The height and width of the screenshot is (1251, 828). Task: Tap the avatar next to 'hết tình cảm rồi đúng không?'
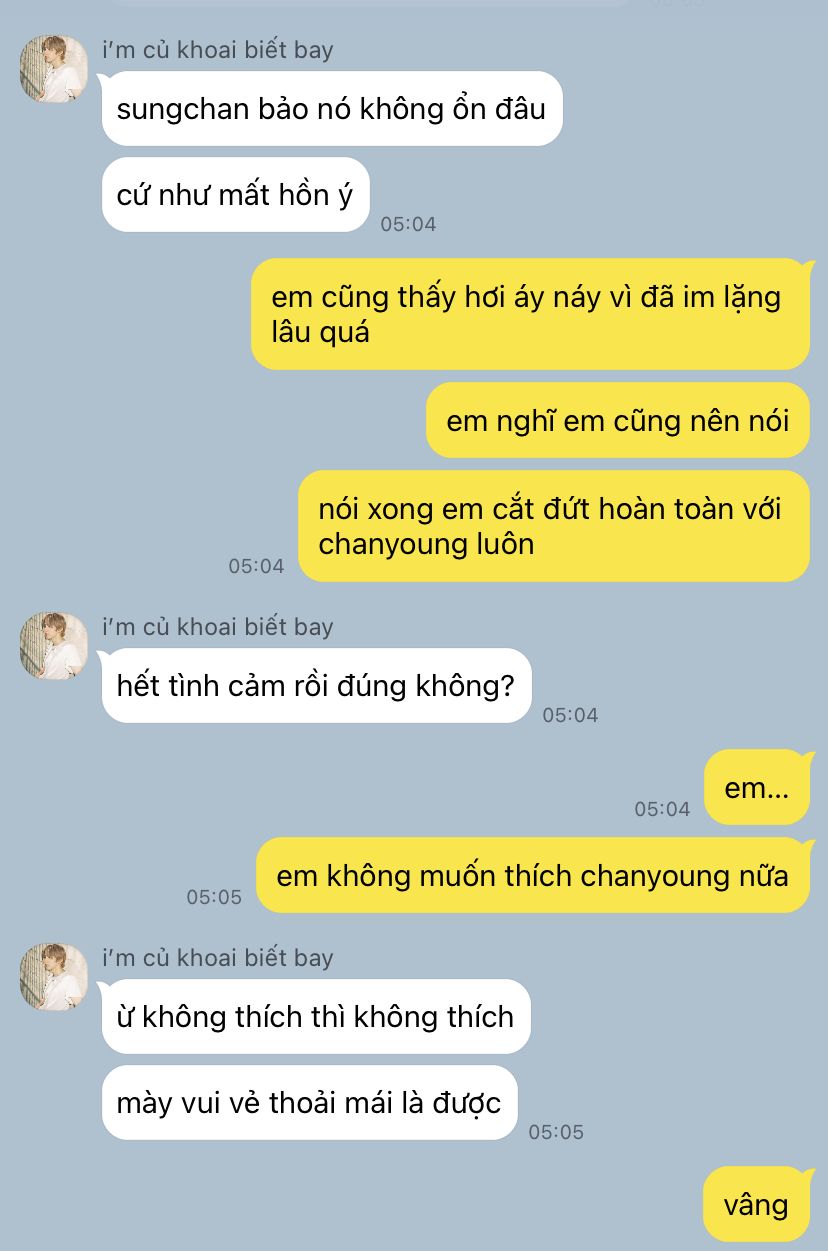point(53,646)
